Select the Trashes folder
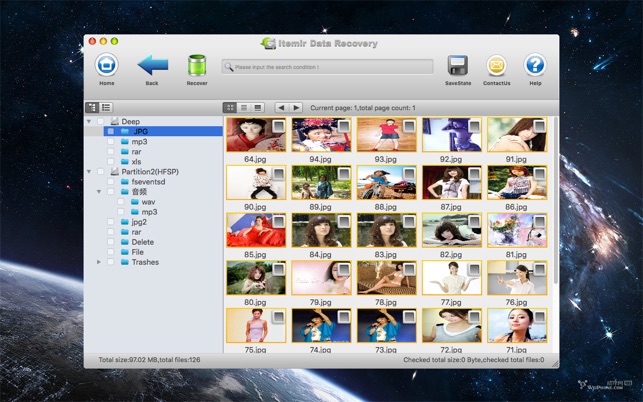The width and height of the screenshot is (643, 402). point(145,262)
